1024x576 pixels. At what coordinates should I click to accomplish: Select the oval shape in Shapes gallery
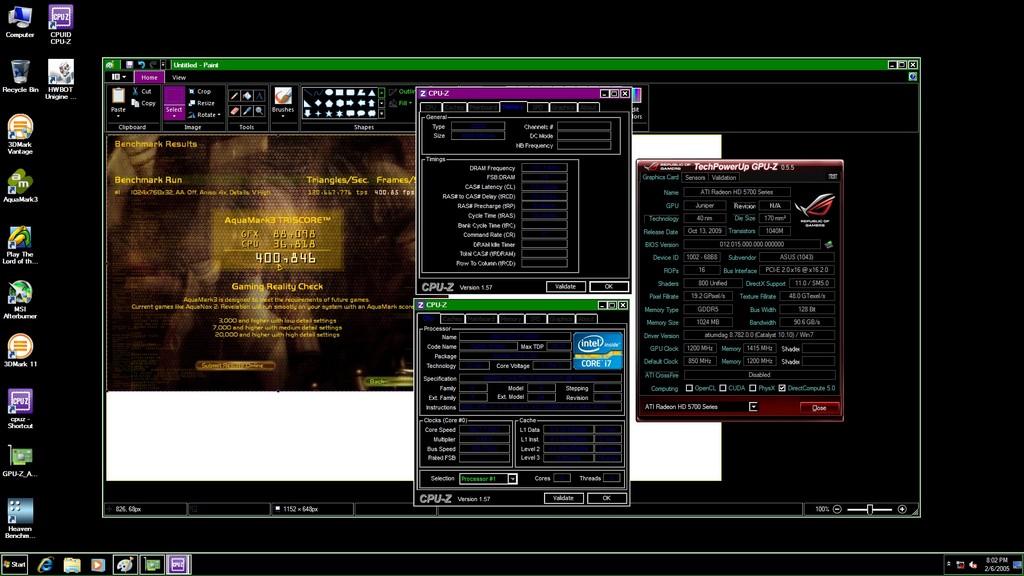click(328, 93)
